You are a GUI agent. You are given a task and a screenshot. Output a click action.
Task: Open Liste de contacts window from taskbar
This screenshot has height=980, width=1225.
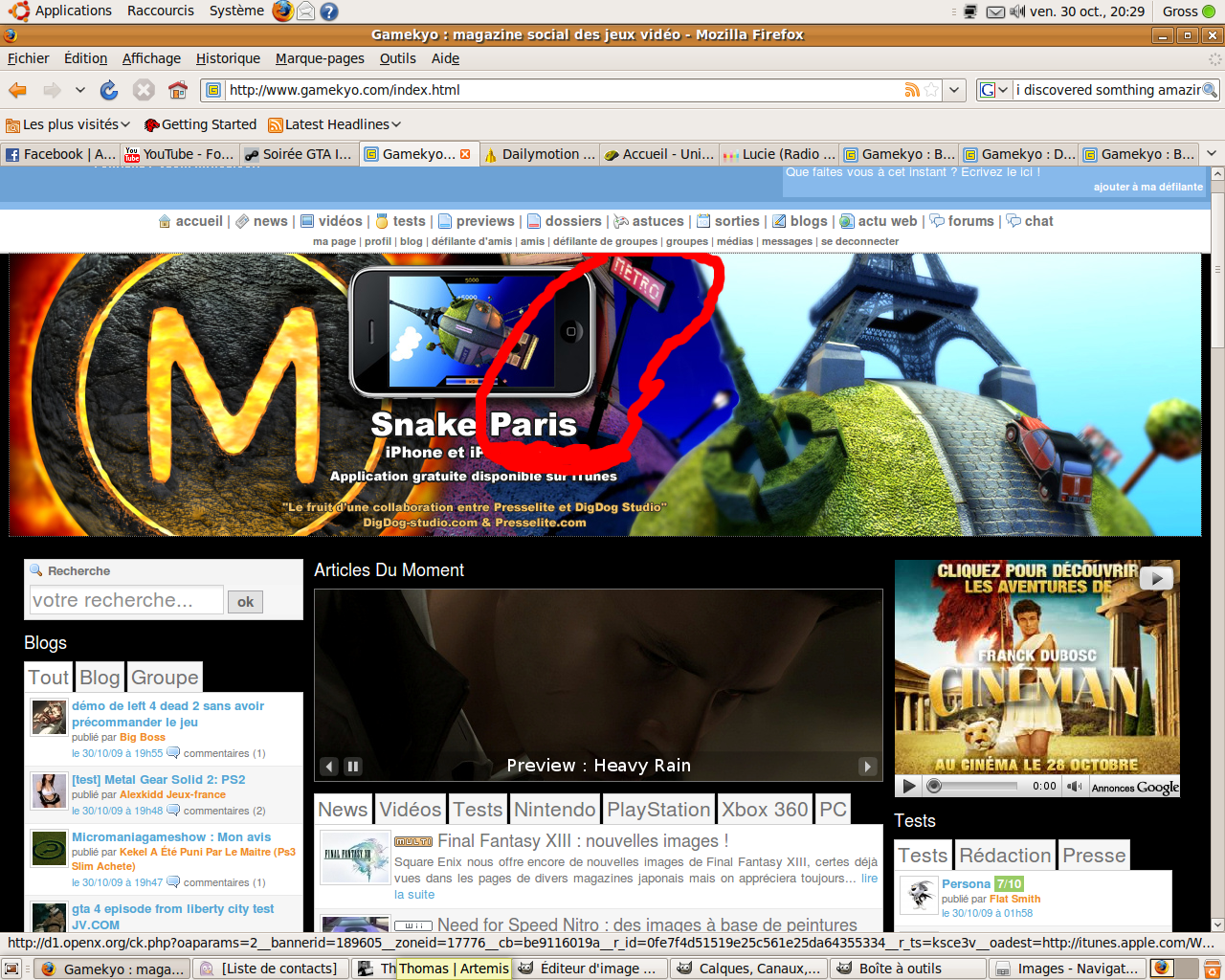[271, 969]
